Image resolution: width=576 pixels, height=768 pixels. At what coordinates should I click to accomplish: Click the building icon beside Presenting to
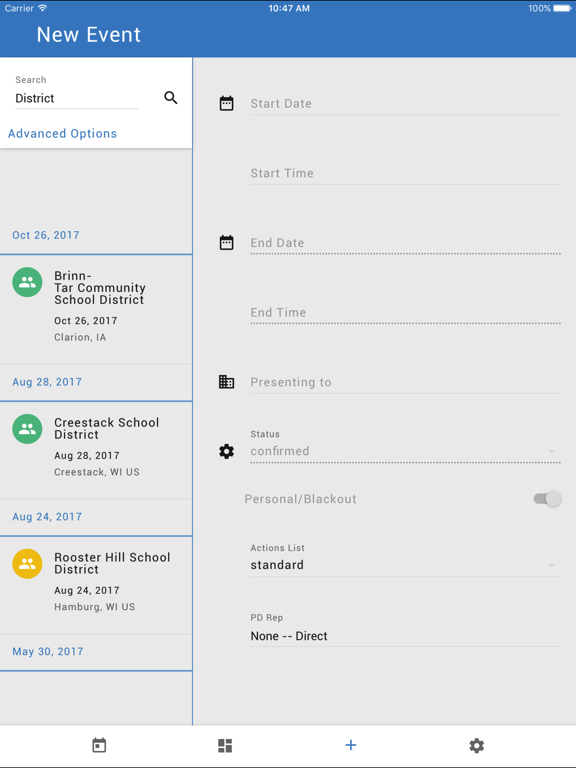226,382
